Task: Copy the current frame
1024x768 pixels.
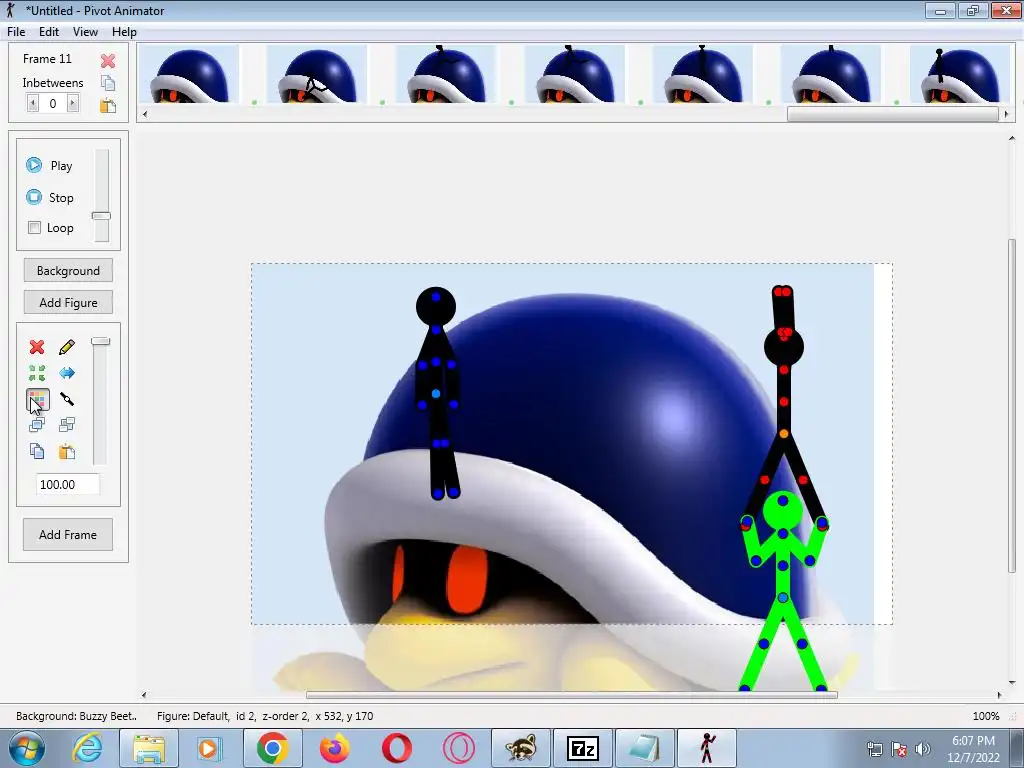Action: (x=108, y=83)
